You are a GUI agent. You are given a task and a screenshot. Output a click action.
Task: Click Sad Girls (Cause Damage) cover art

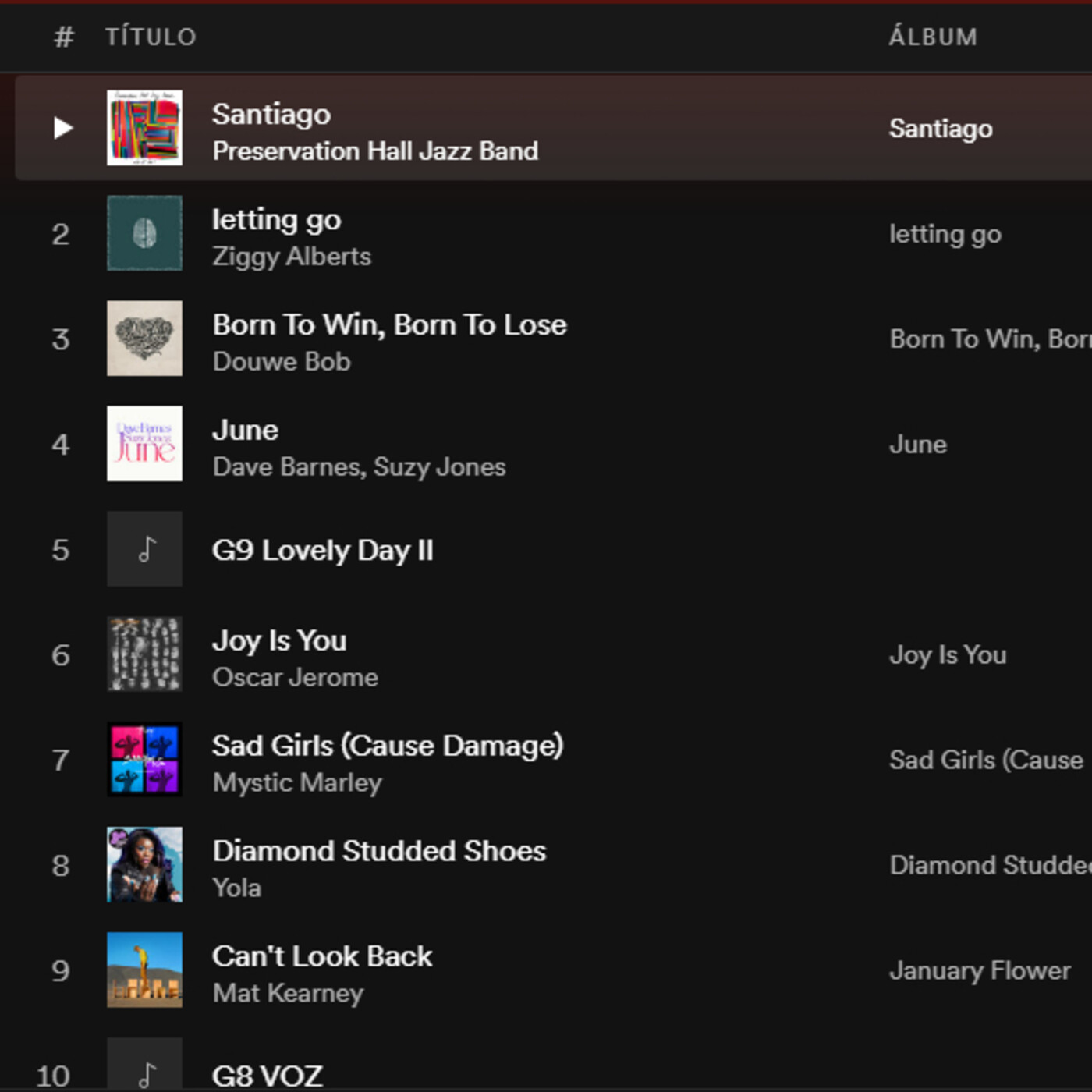tap(144, 759)
